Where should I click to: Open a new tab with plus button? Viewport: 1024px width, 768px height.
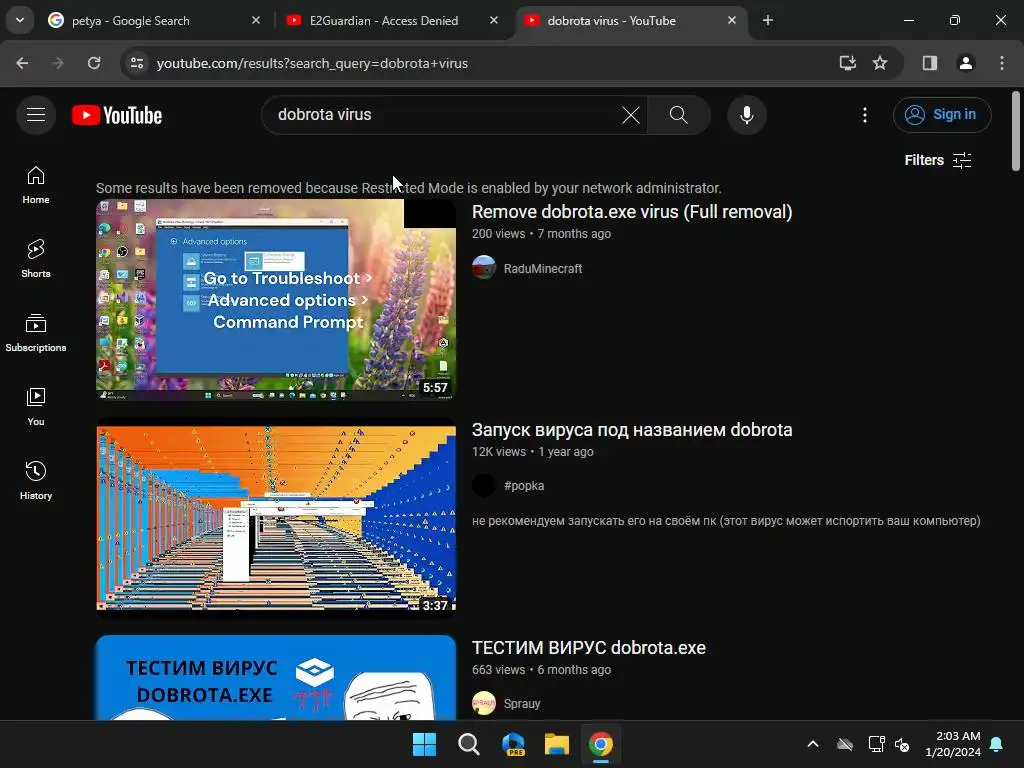point(768,21)
